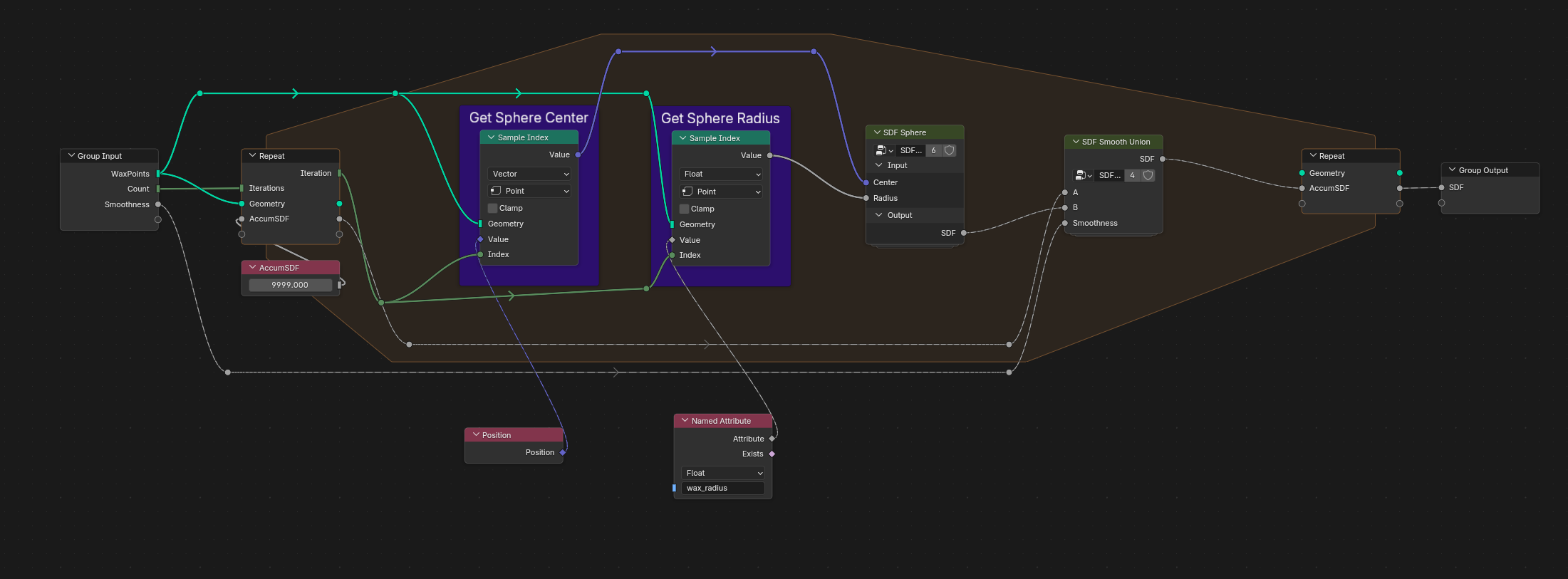
Task: Open Float type dropdown in Named Attribute
Action: [723, 473]
